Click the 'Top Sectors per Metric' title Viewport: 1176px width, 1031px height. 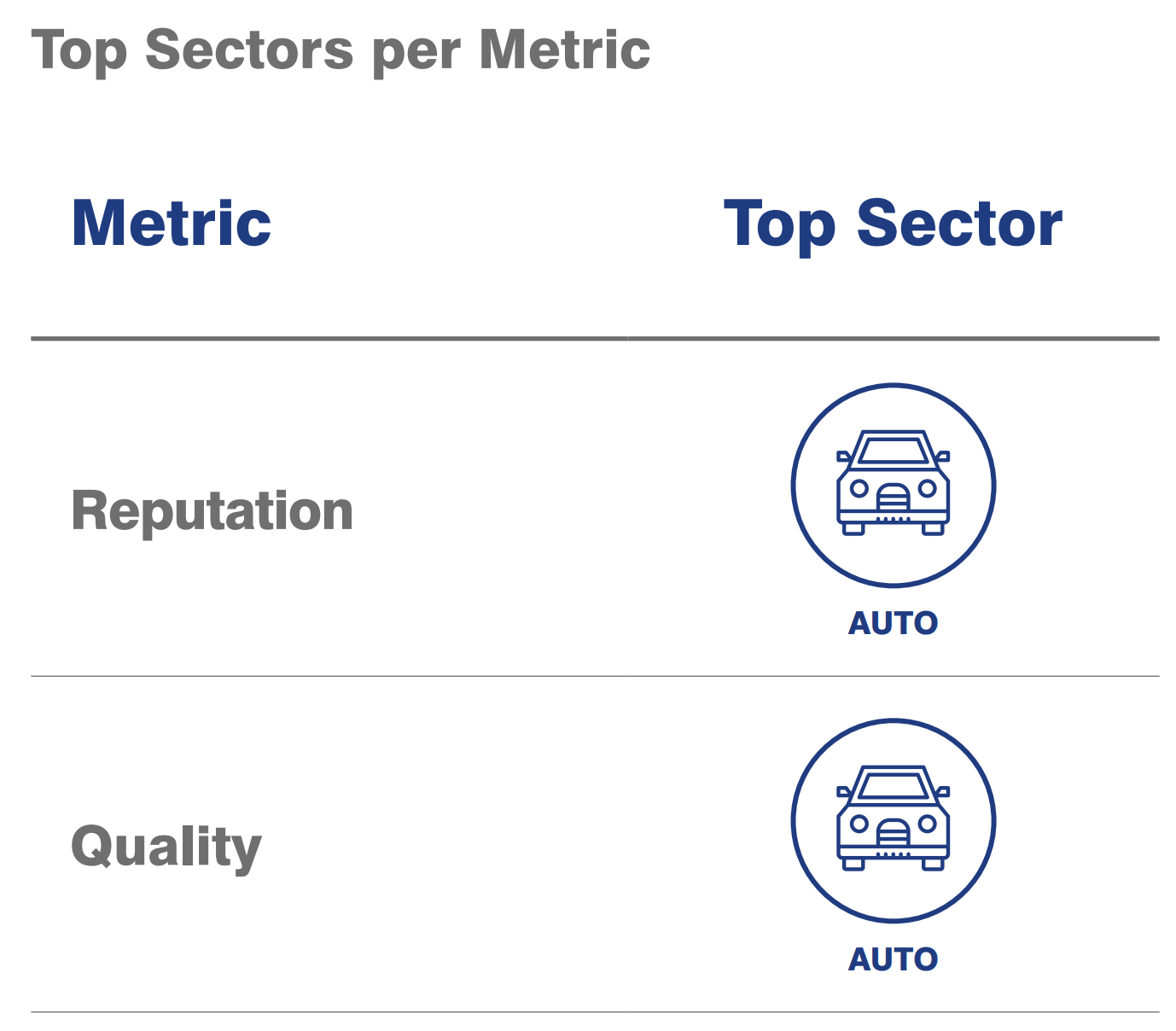pyautogui.click(x=341, y=50)
